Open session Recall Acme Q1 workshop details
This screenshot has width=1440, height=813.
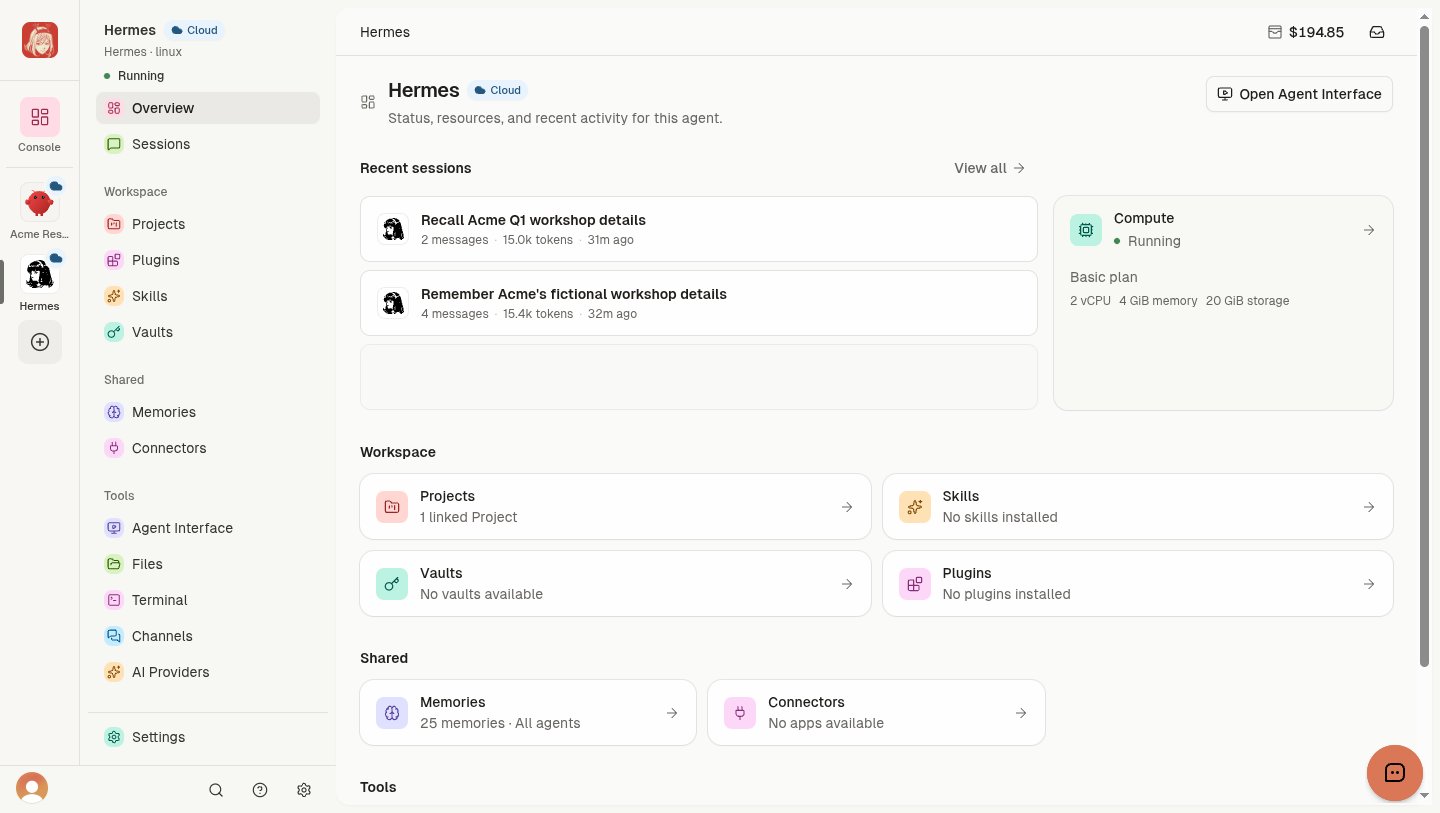tap(698, 229)
